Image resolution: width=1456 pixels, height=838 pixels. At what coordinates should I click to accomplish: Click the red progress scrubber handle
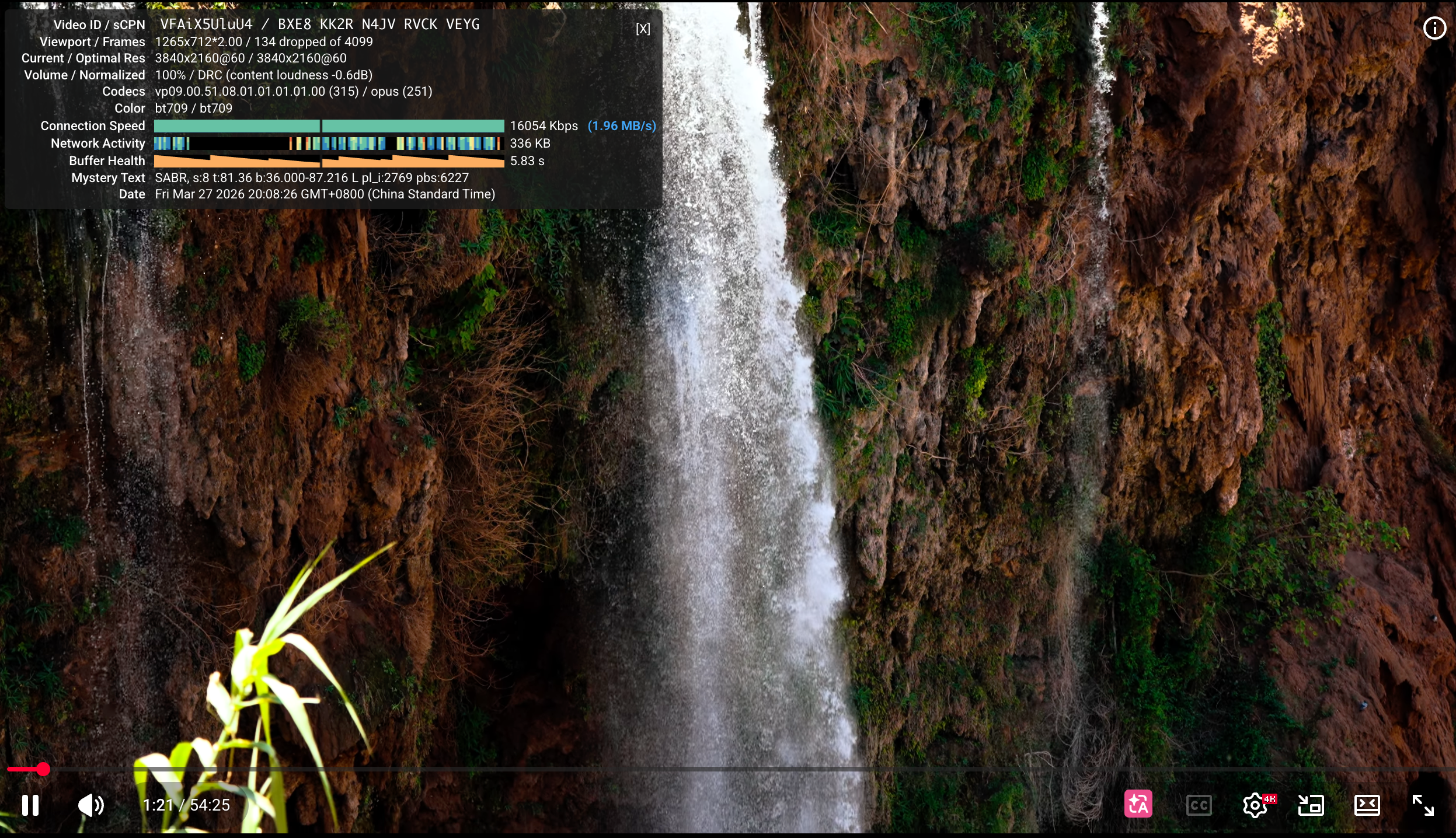43,769
